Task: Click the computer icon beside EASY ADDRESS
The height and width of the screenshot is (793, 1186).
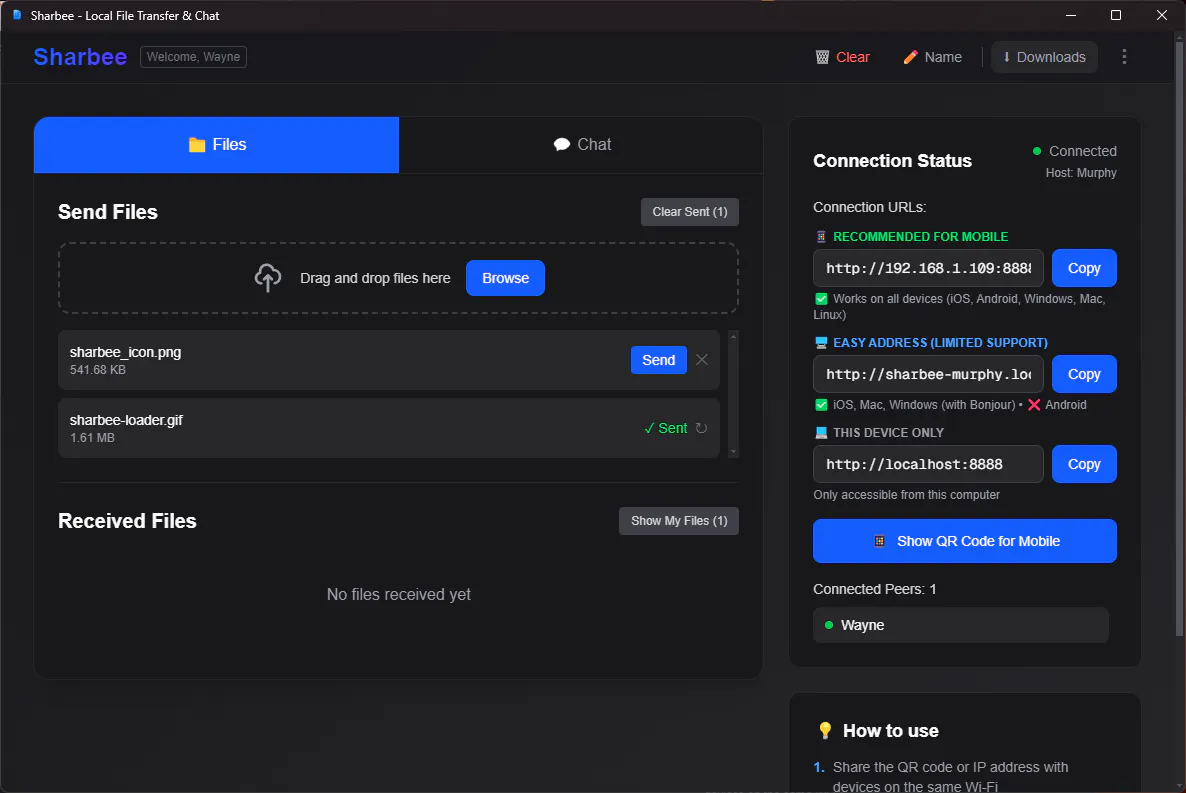Action: tap(821, 343)
